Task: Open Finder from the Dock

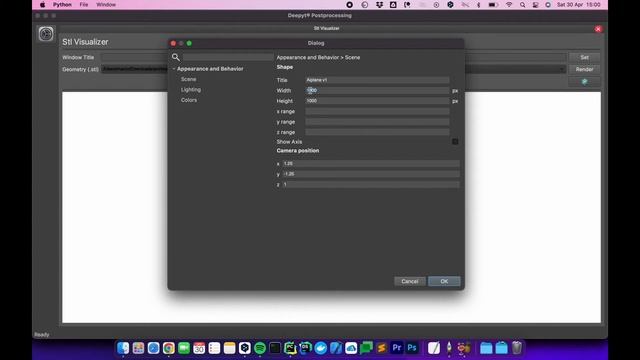Action: pyautogui.click(x=123, y=348)
